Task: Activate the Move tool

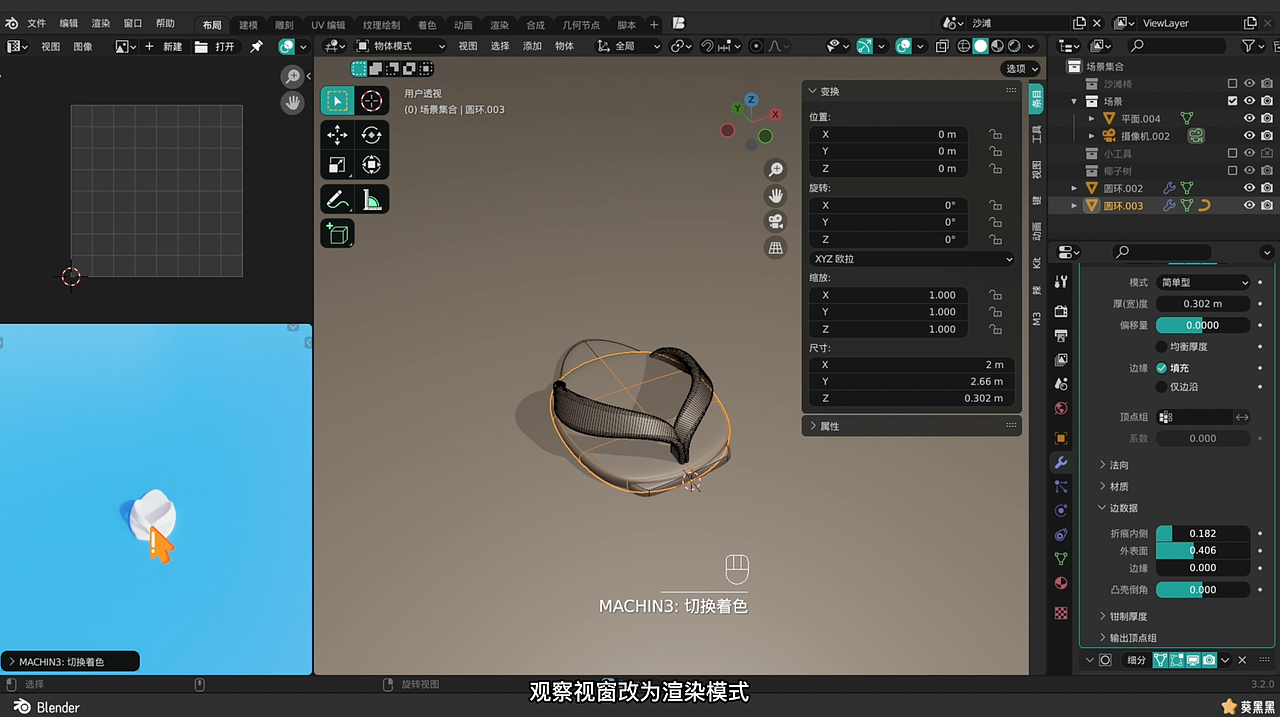Action: pyautogui.click(x=338, y=135)
